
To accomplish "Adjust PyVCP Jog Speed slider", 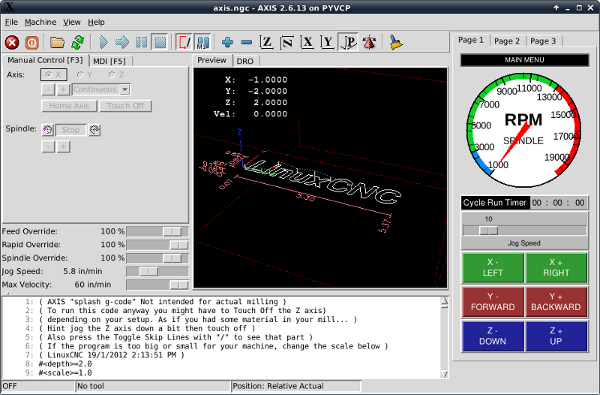I will pyautogui.click(x=524, y=230).
